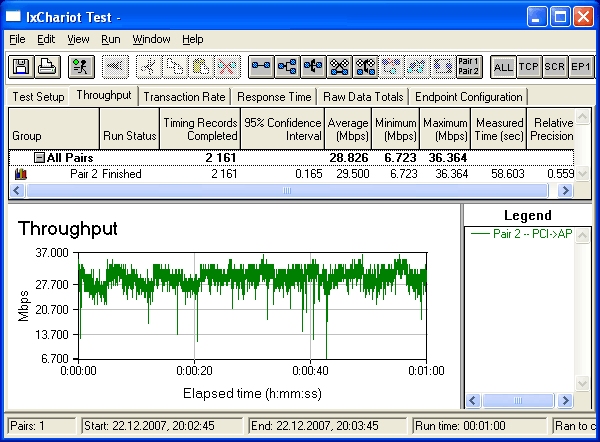Toggle the SCR filter button
Viewport: 600px width, 442px height.
click(555, 67)
